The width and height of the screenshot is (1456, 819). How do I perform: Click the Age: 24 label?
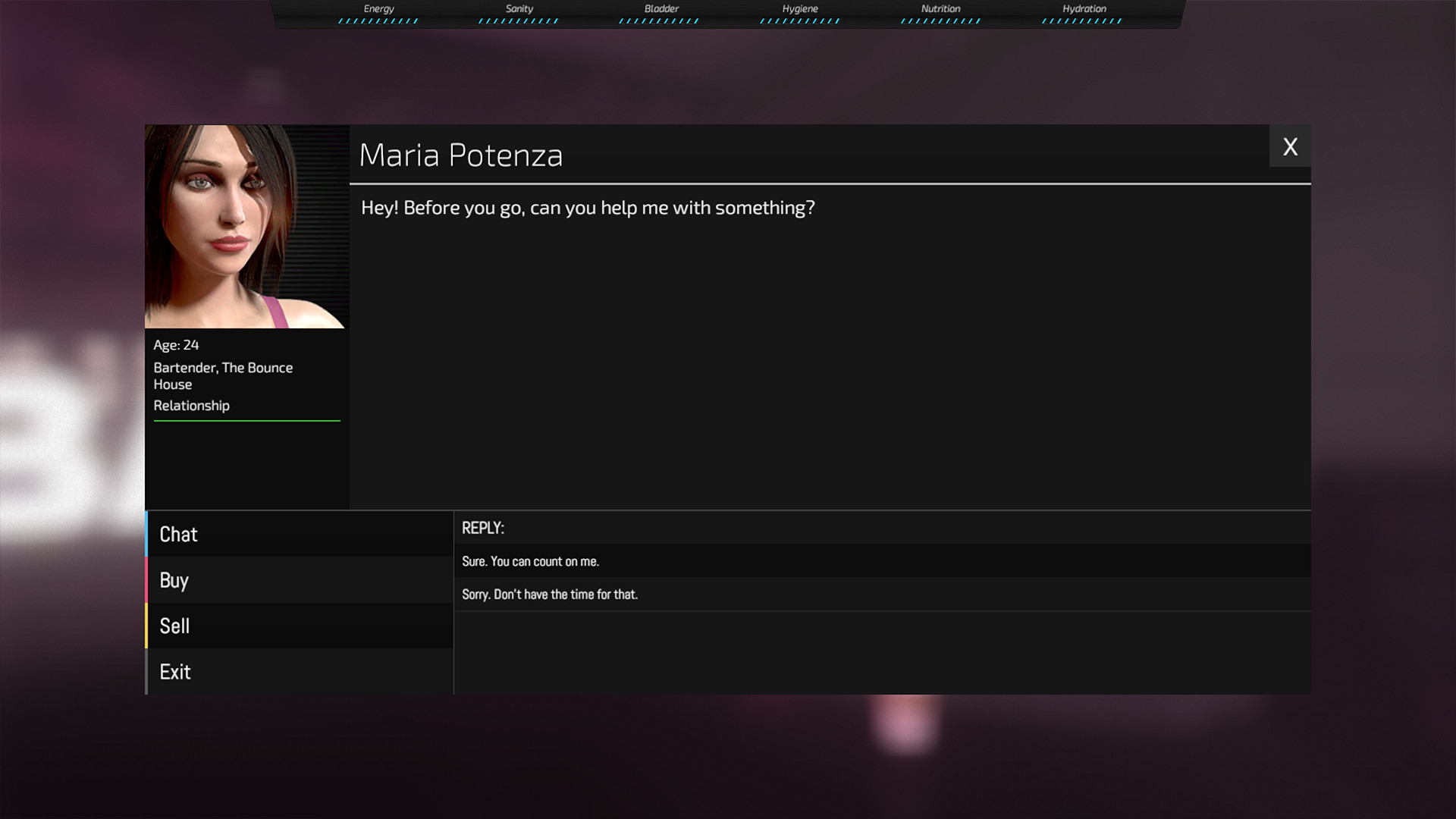coord(176,345)
